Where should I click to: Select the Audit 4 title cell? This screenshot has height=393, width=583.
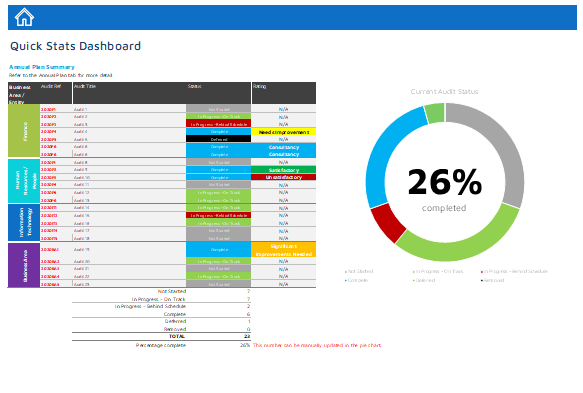129,132
